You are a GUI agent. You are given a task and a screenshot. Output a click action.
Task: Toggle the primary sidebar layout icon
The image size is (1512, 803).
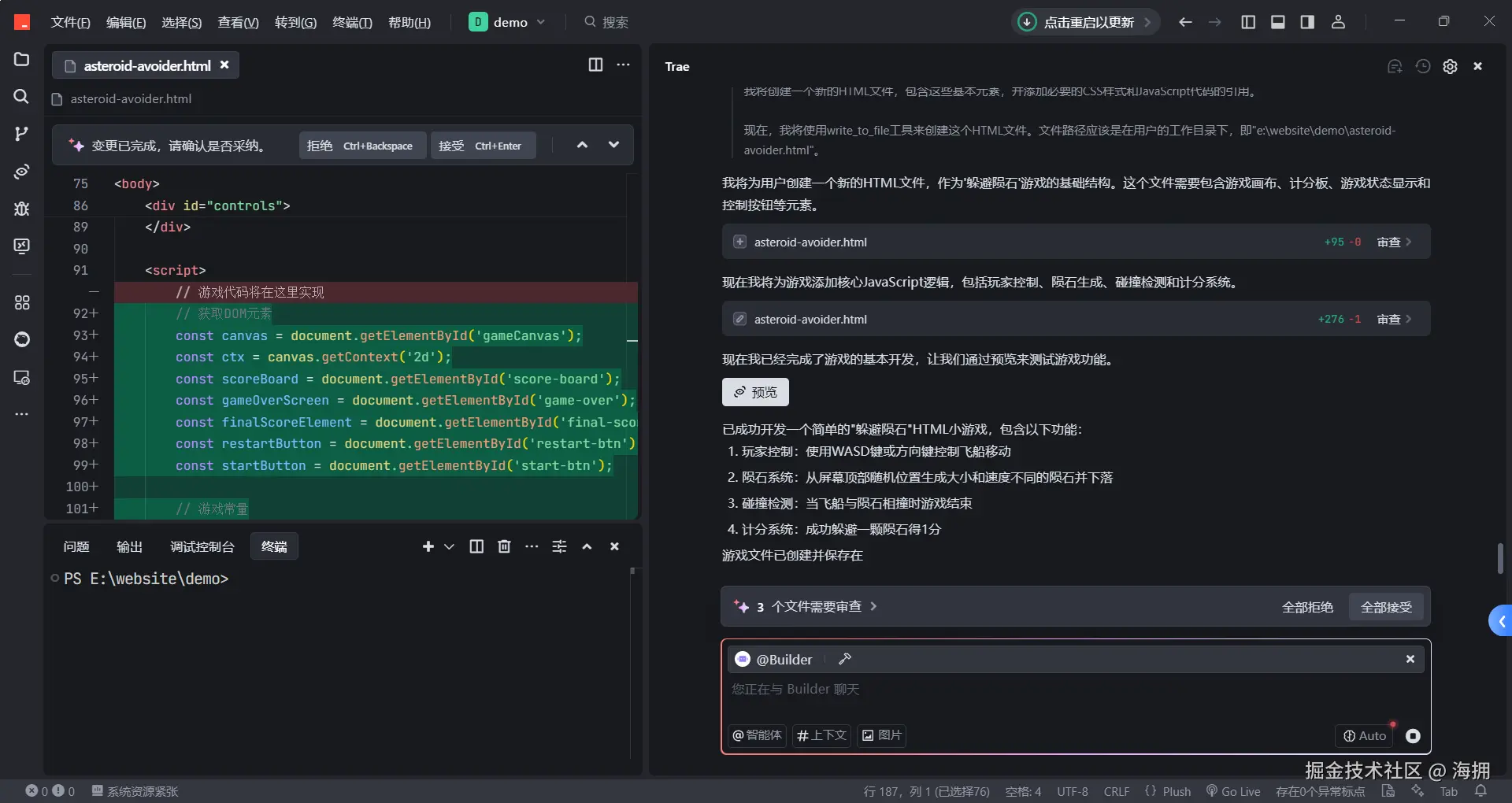click(x=1248, y=22)
